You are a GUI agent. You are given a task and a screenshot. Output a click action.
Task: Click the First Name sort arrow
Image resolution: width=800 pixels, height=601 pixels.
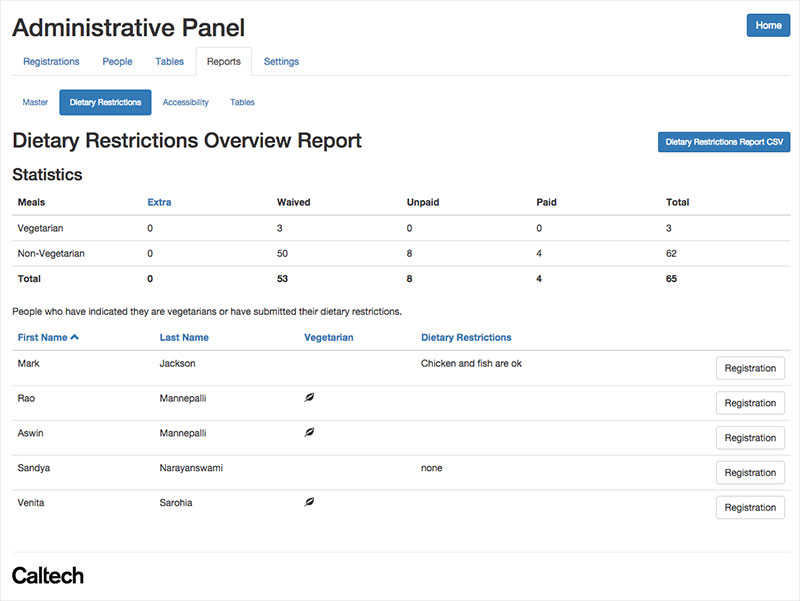[x=74, y=337]
